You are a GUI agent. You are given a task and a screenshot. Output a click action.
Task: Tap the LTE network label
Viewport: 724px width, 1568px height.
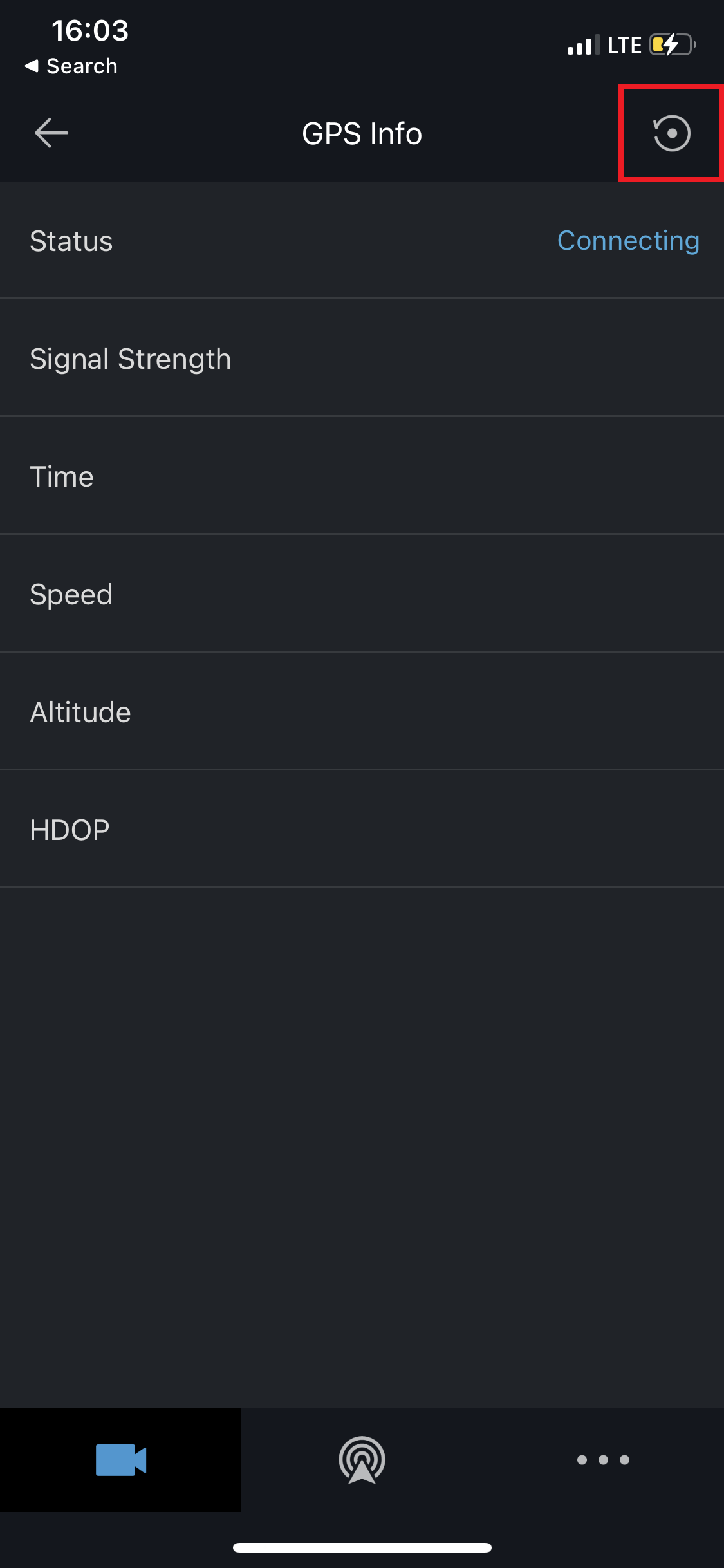(624, 45)
